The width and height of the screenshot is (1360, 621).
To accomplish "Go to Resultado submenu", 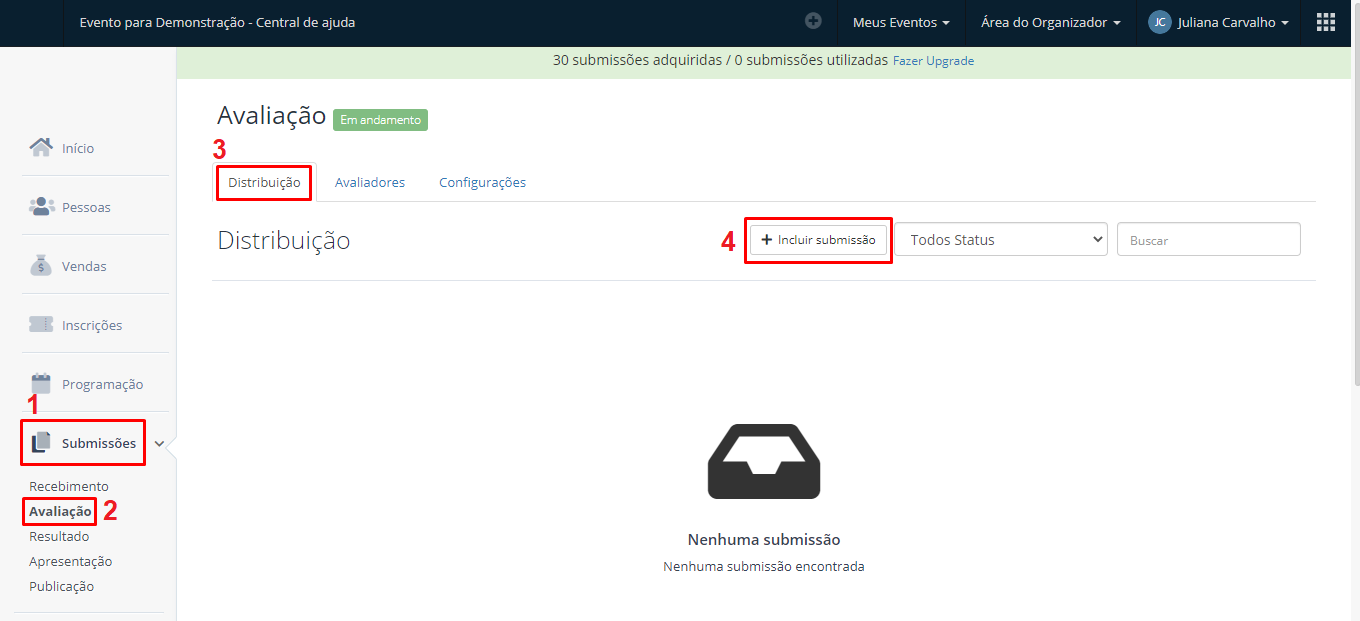I will pyautogui.click(x=59, y=536).
